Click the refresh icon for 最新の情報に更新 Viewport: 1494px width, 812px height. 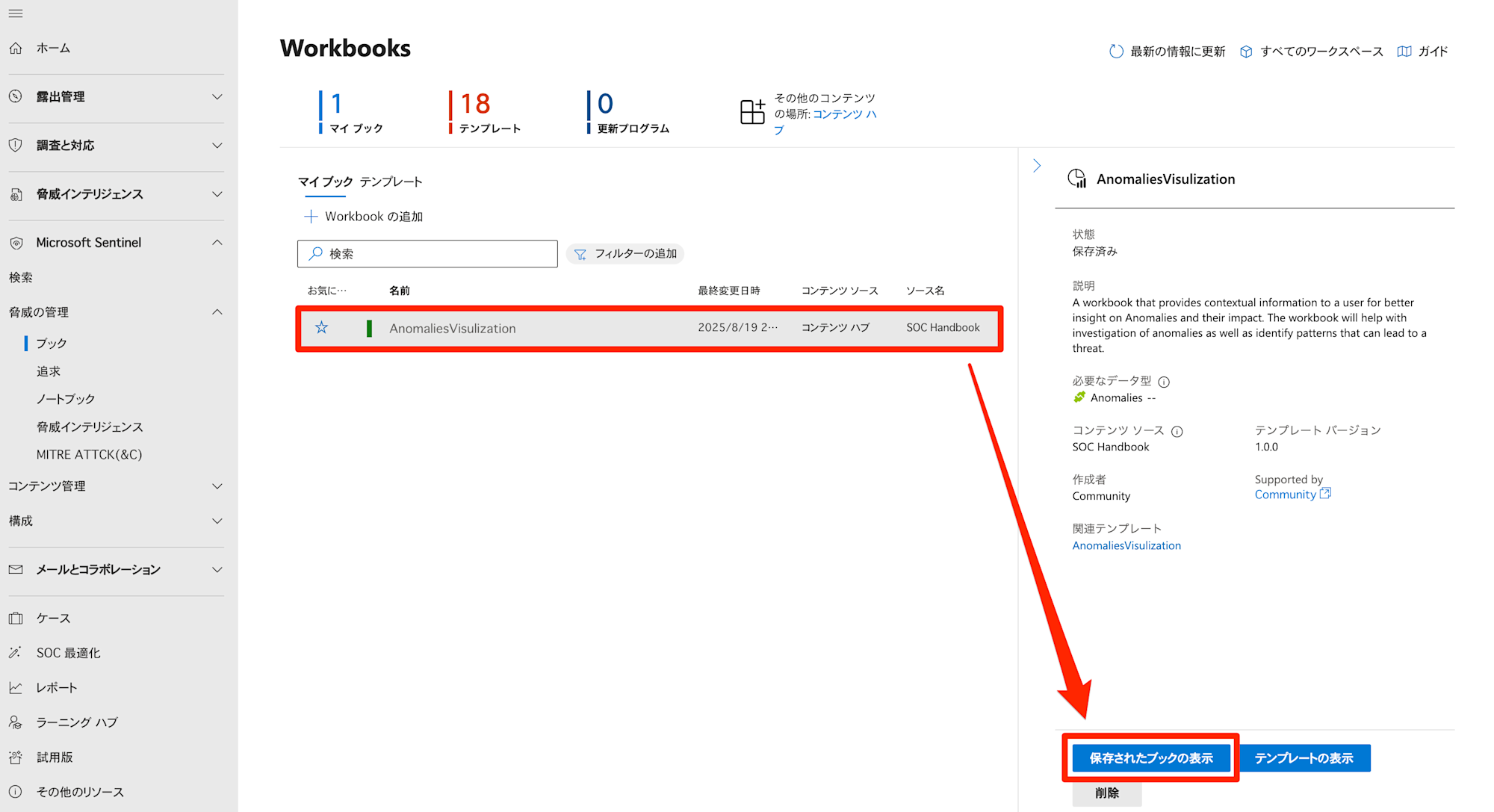coord(1116,52)
